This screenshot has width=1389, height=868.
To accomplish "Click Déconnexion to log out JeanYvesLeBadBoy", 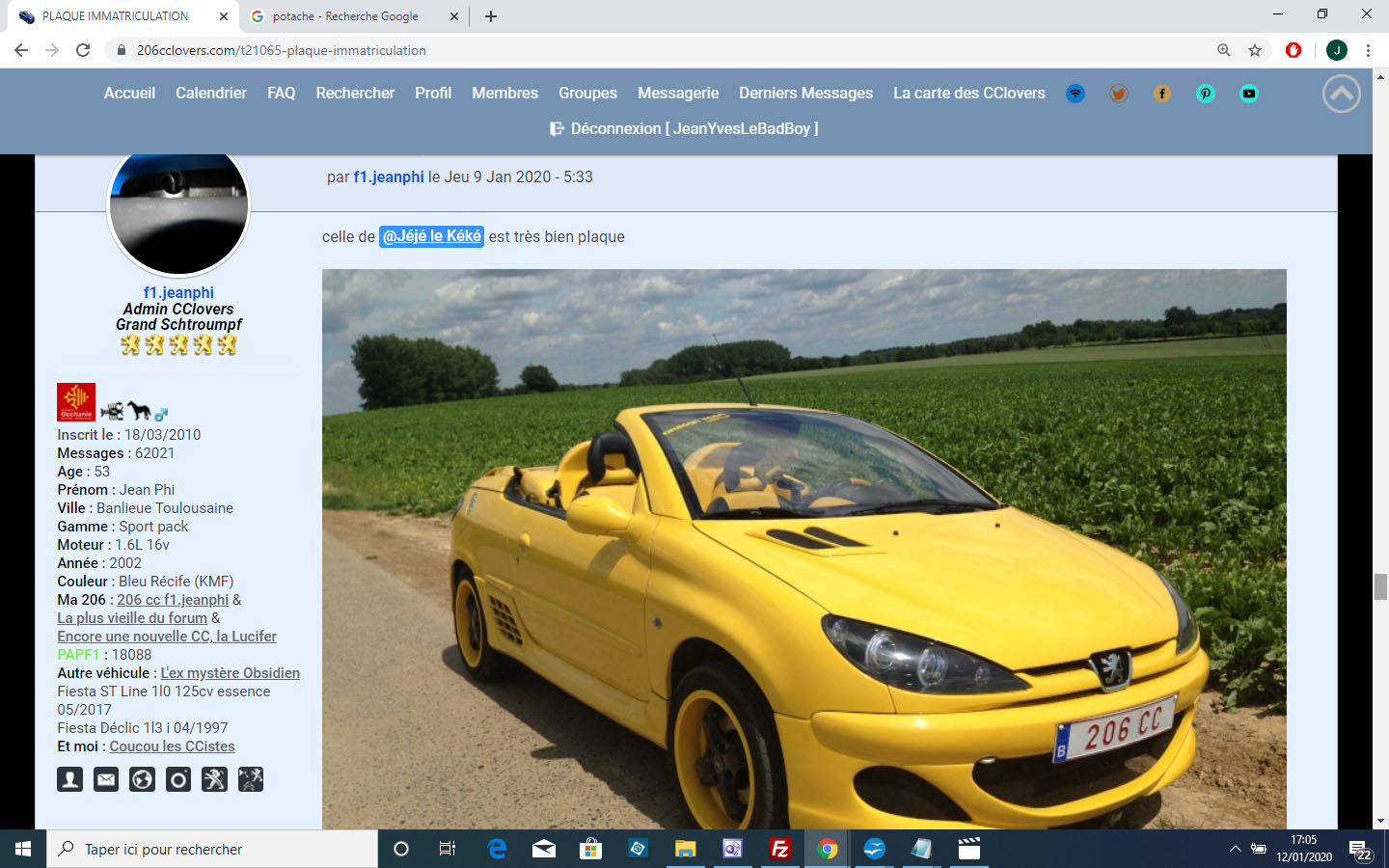I will (694, 128).
